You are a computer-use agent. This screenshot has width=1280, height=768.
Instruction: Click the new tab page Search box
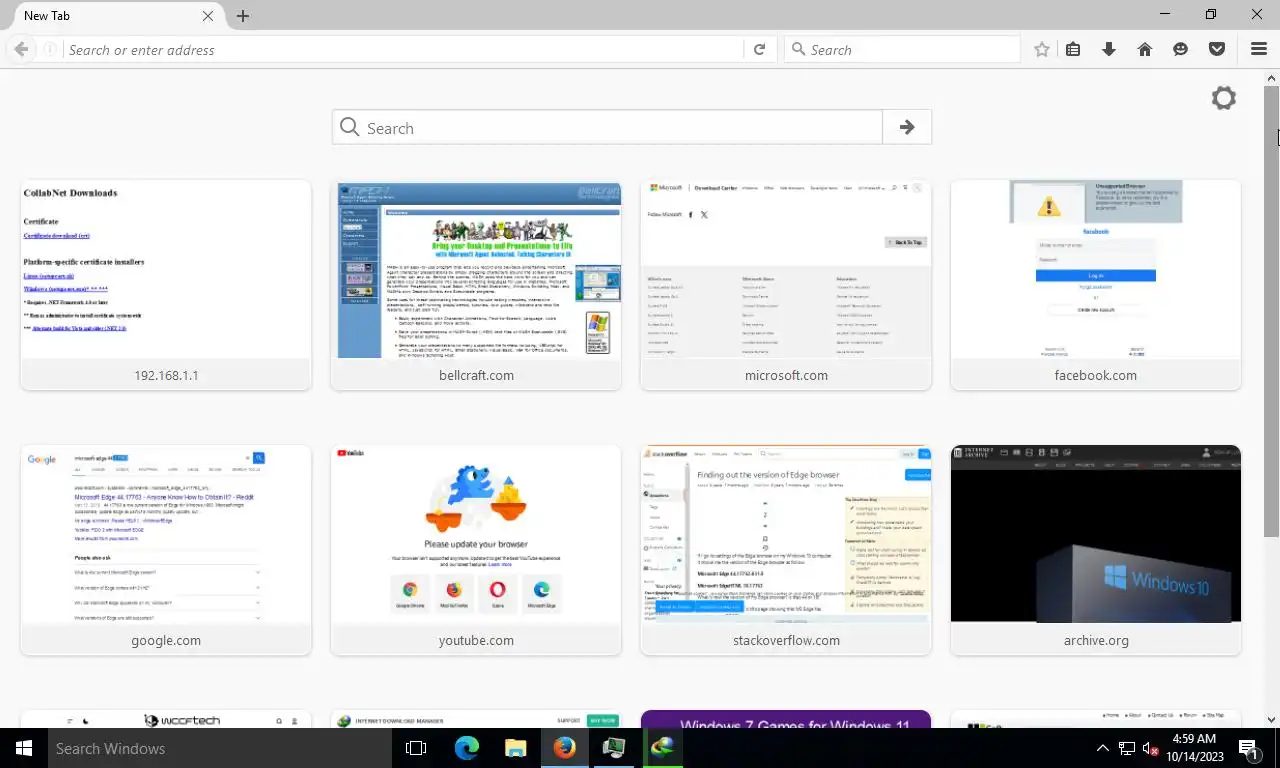coord(608,127)
